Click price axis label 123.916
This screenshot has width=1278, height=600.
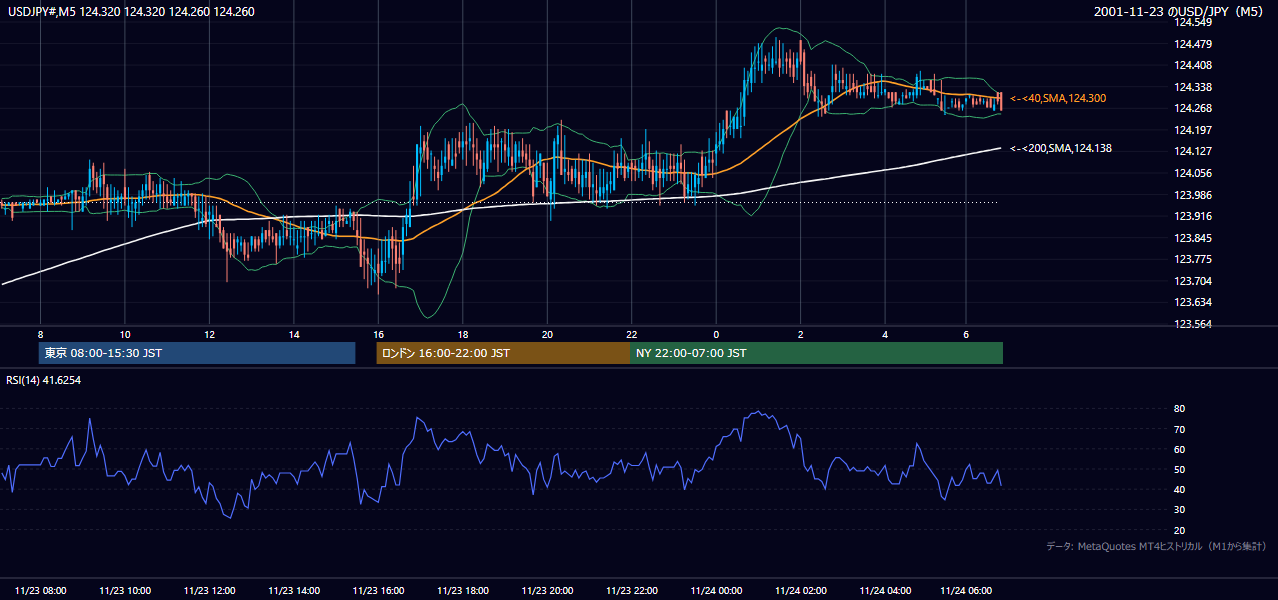pos(1192,216)
